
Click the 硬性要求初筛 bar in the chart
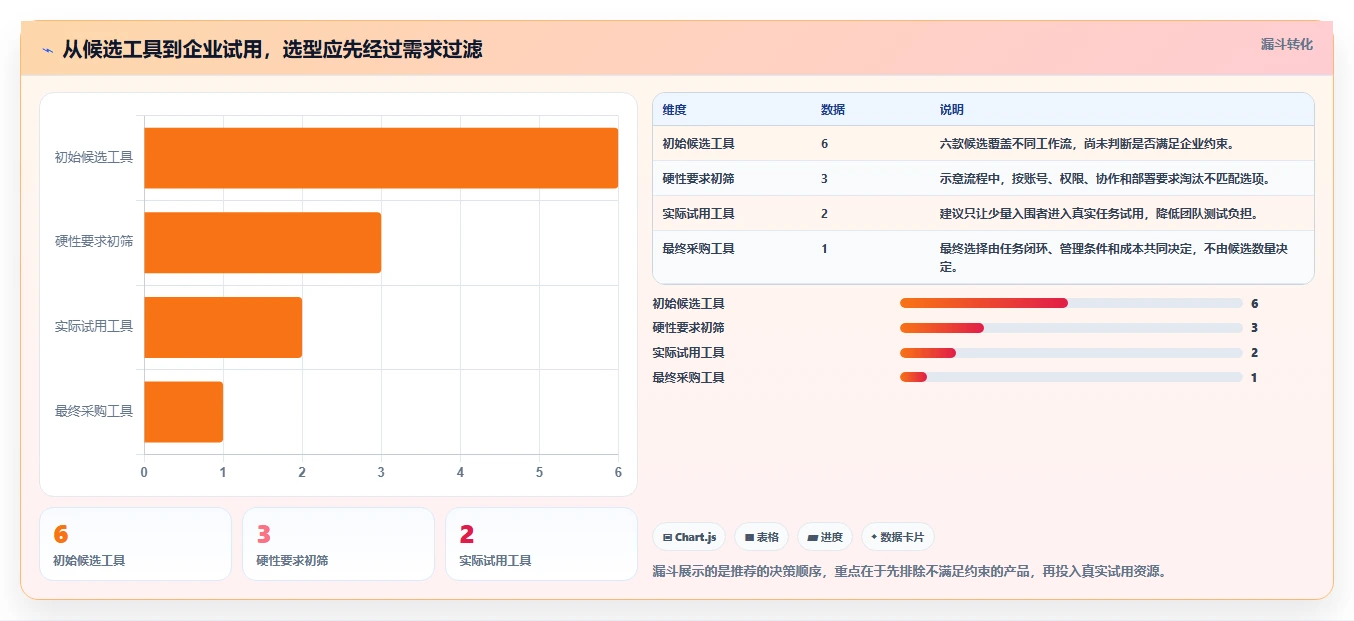(262, 242)
